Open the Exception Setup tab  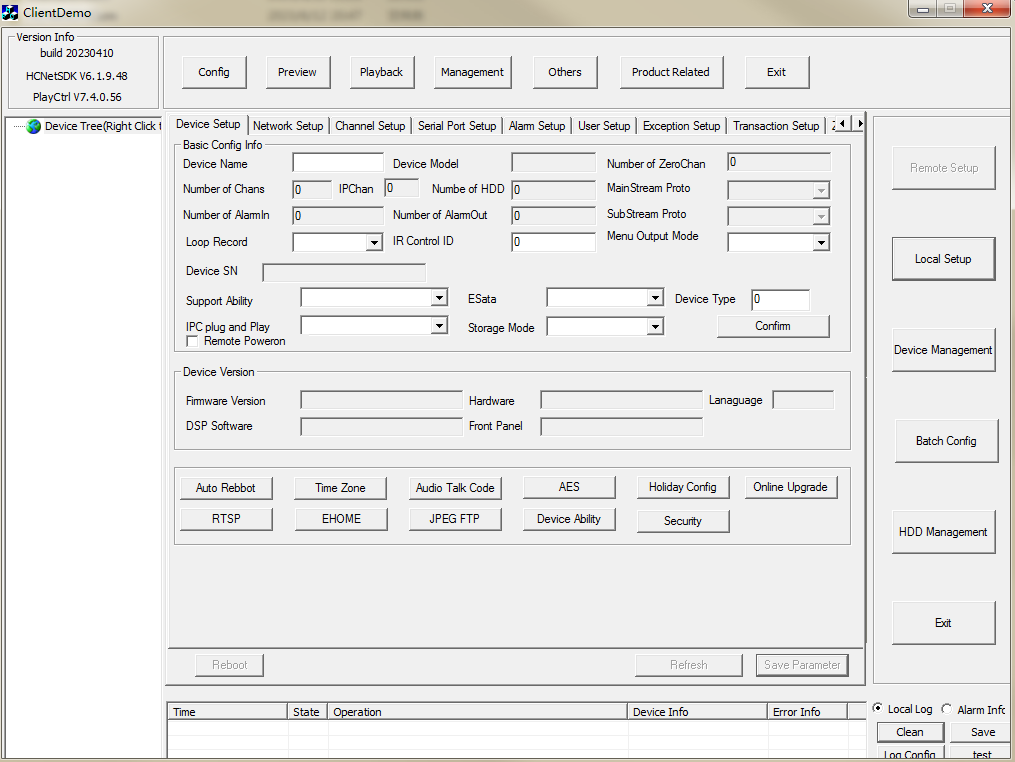pos(681,125)
